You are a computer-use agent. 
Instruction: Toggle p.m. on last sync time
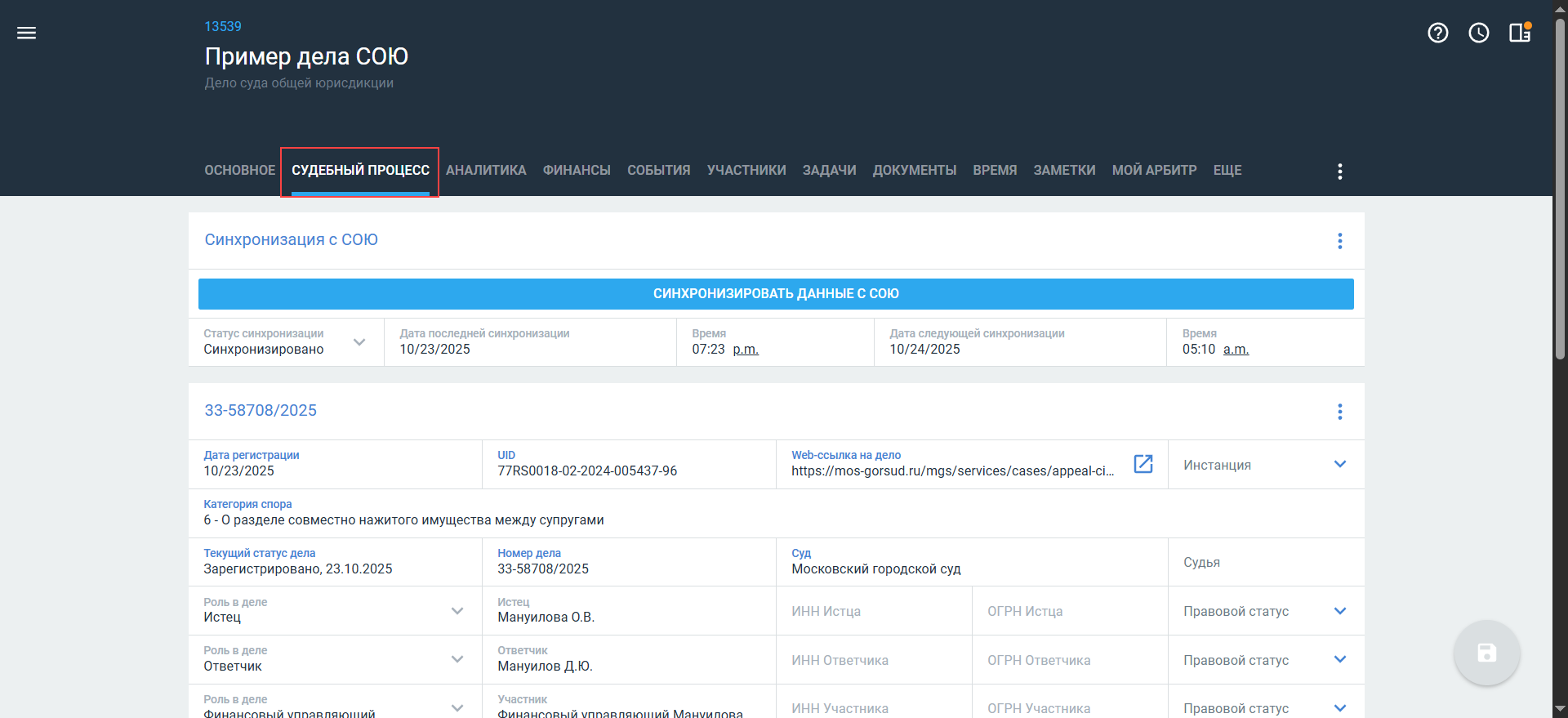745,350
